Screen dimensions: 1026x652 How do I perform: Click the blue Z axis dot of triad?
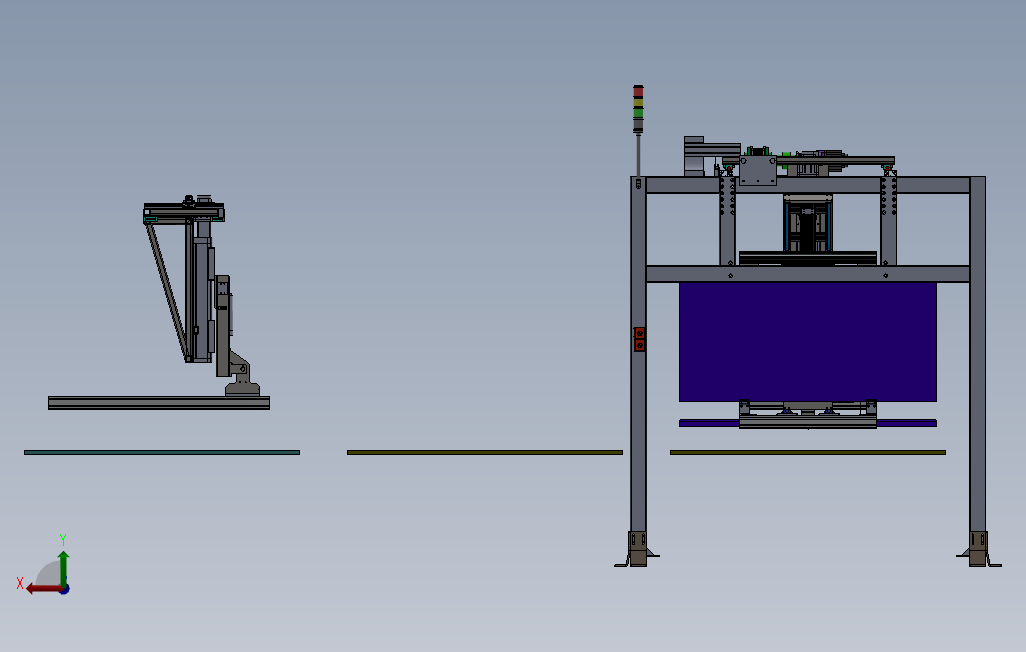pyautogui.click(x=65, y=590)
